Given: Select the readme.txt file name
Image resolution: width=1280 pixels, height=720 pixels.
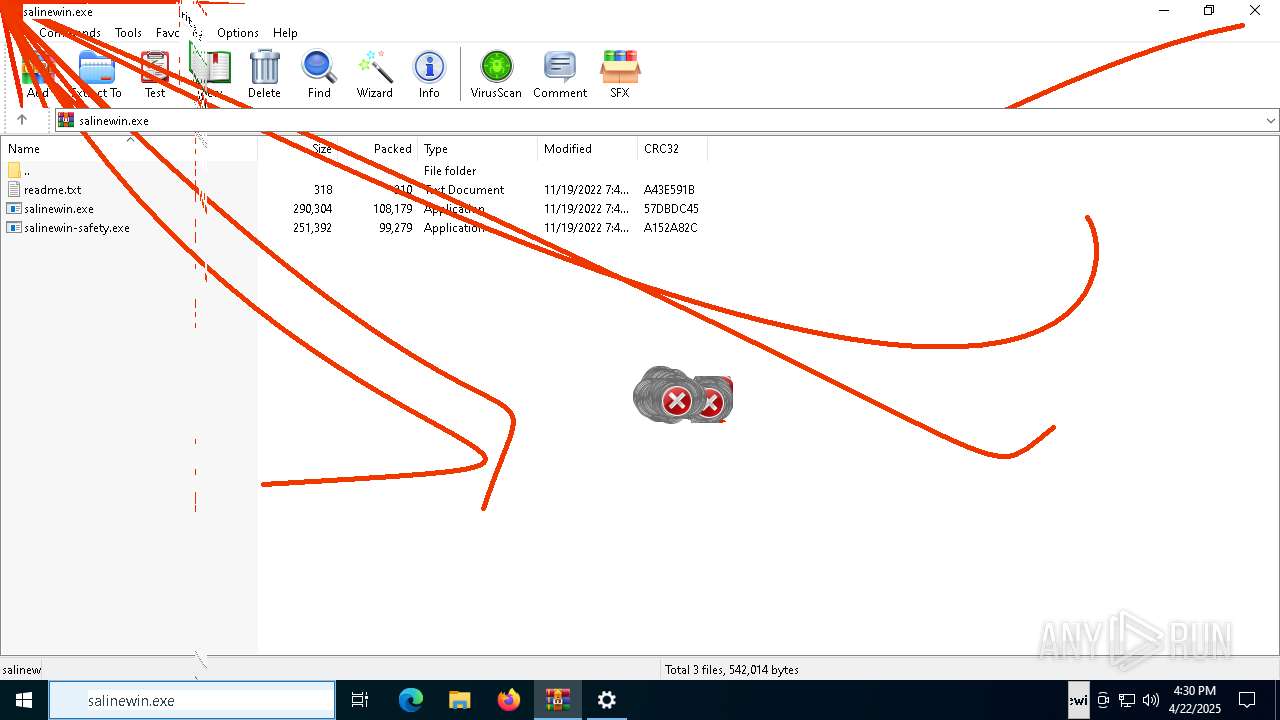Looking at the screenshot, I should pos(53,190).
